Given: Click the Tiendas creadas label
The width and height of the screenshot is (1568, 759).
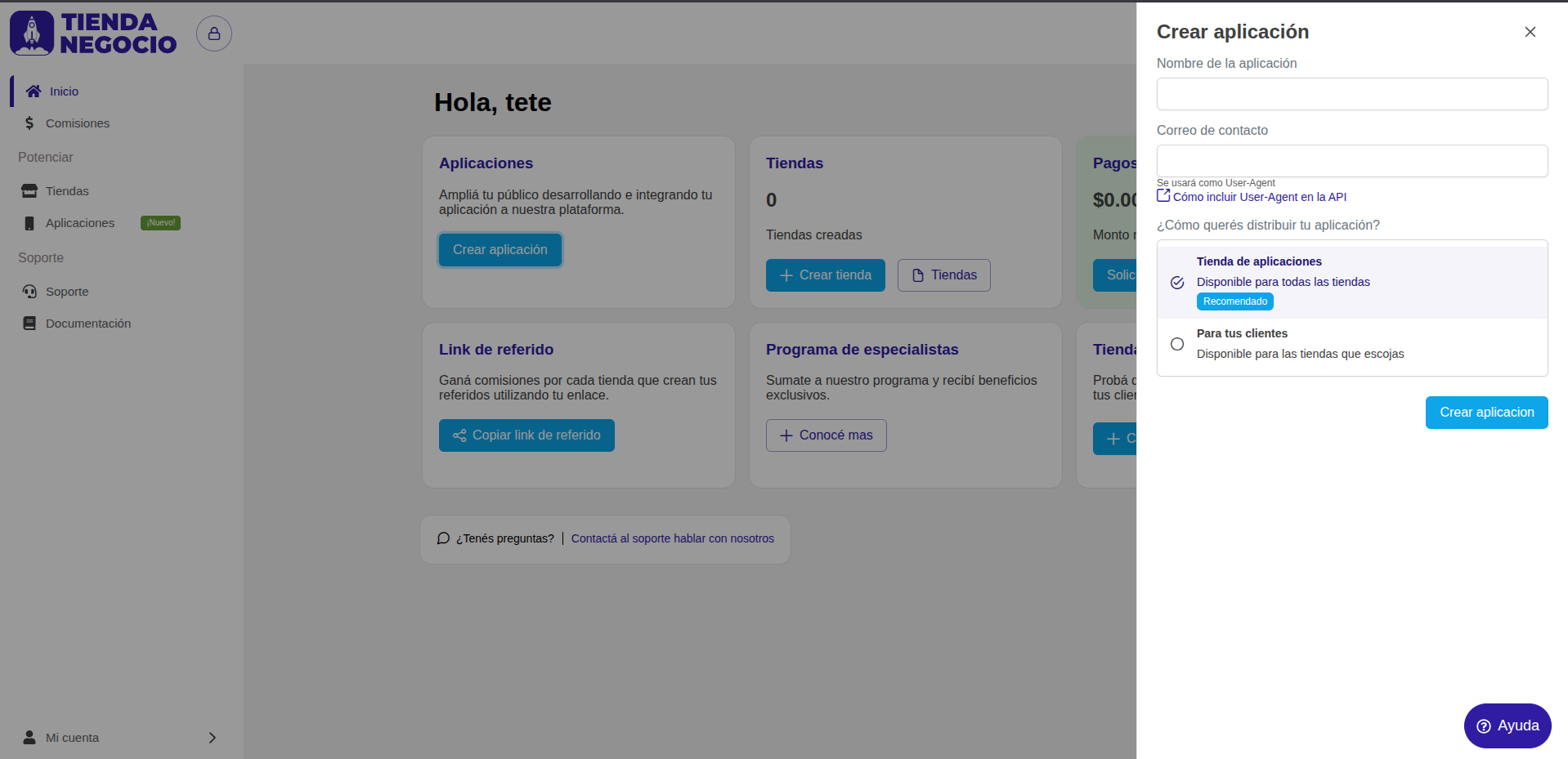Looking at the screenshot, I should point(813,235).
